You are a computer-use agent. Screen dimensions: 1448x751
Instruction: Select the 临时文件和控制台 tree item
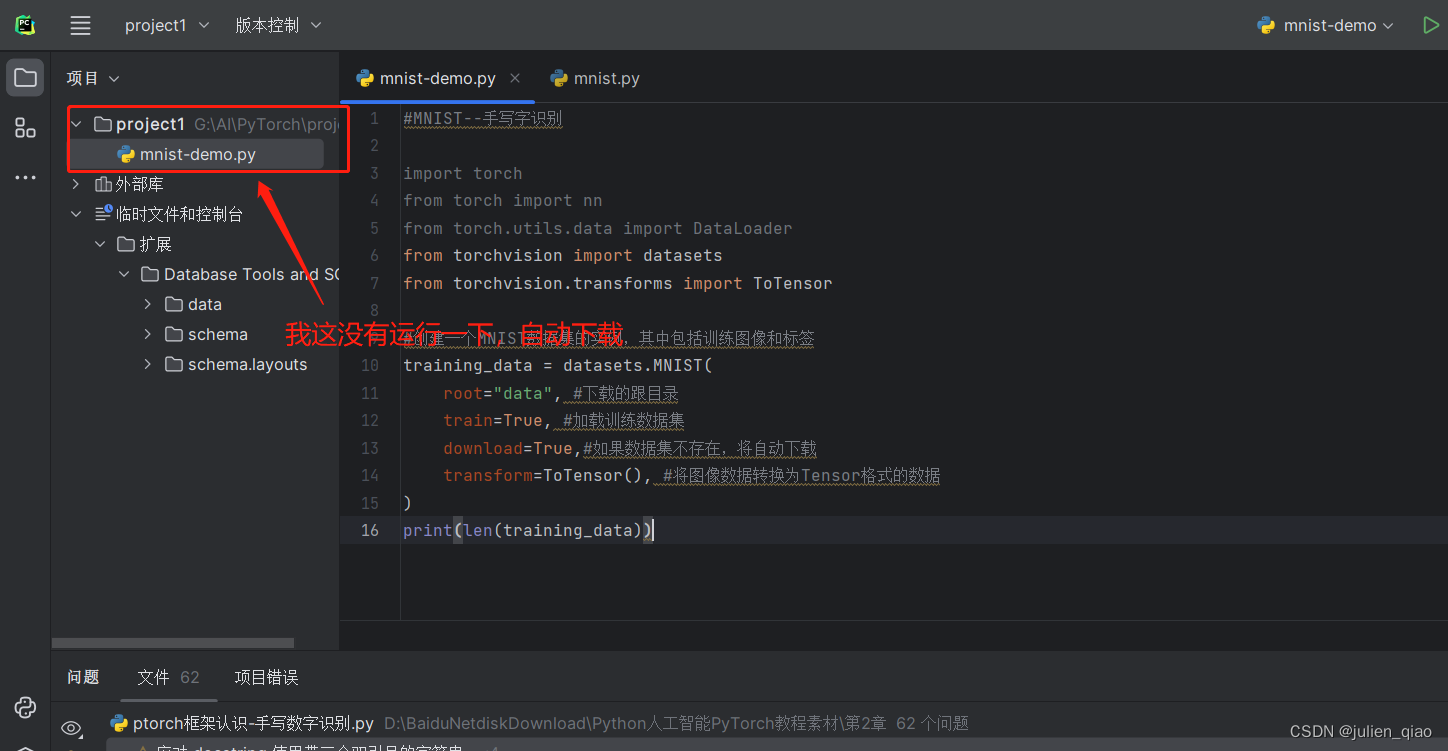click(169, 214)
